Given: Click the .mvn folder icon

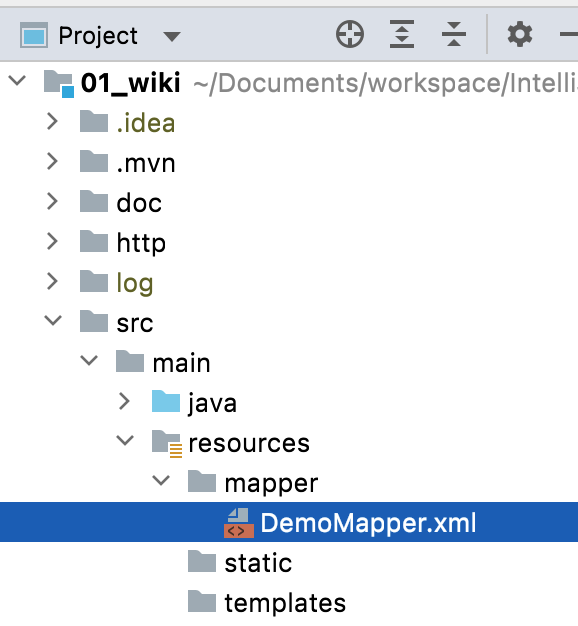Looking at the screenshot, I should tap(94, 161).
